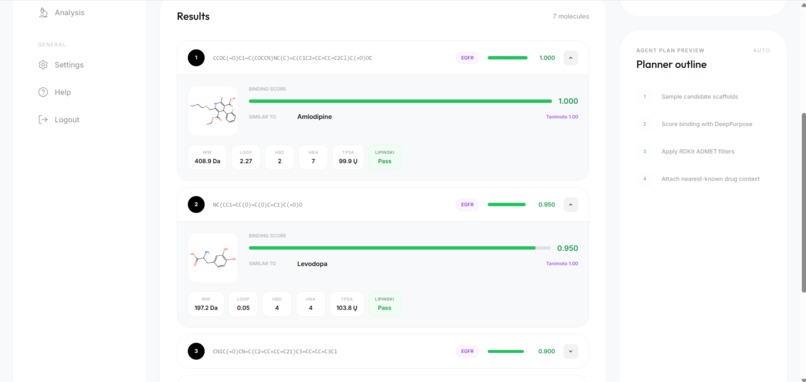The width and height of the screenshot is (806, 382).
Task: Click Tanimoto 1.00 next to Levodopa
Action: (562, 264)
